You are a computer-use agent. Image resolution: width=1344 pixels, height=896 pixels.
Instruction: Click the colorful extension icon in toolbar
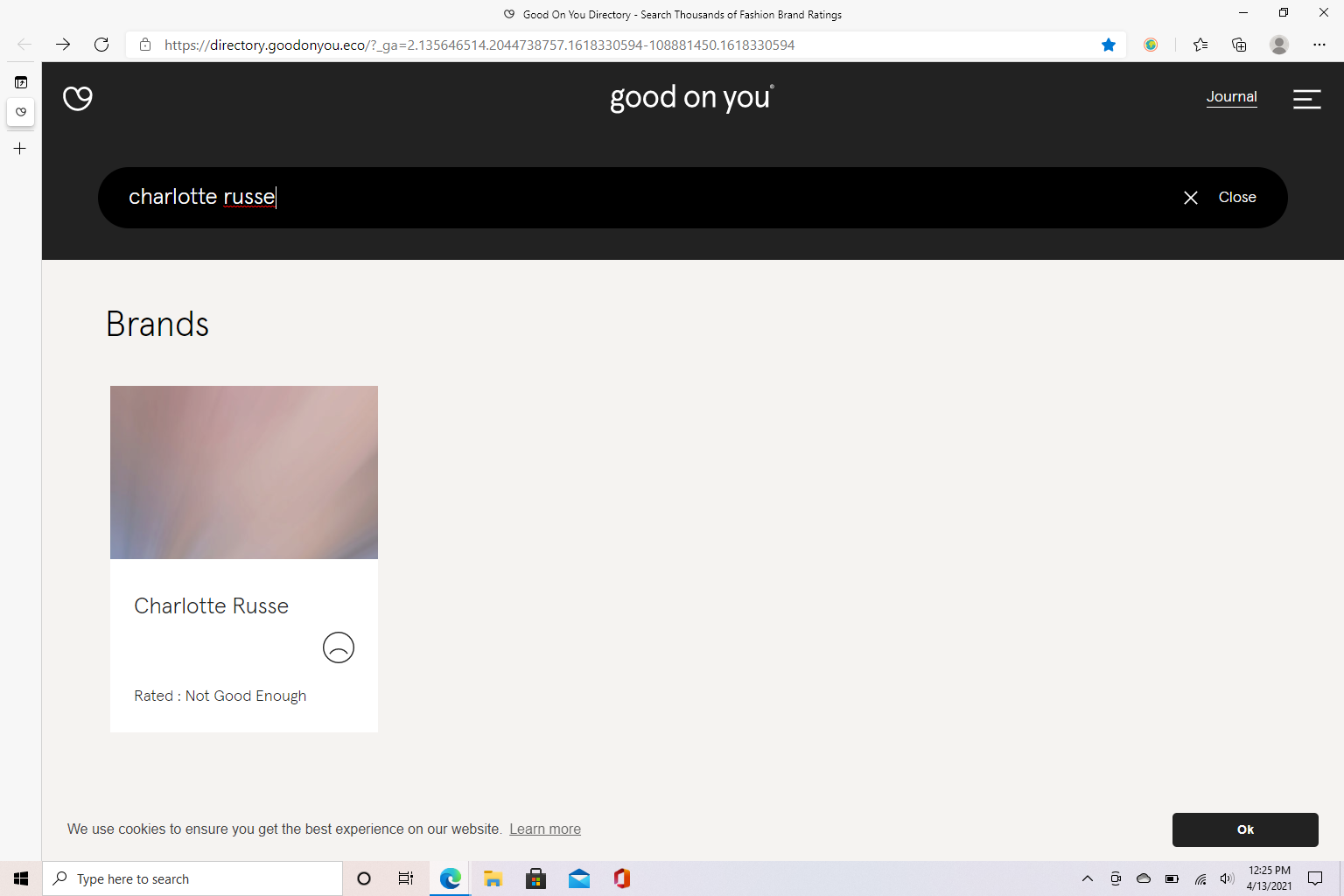1151,45
